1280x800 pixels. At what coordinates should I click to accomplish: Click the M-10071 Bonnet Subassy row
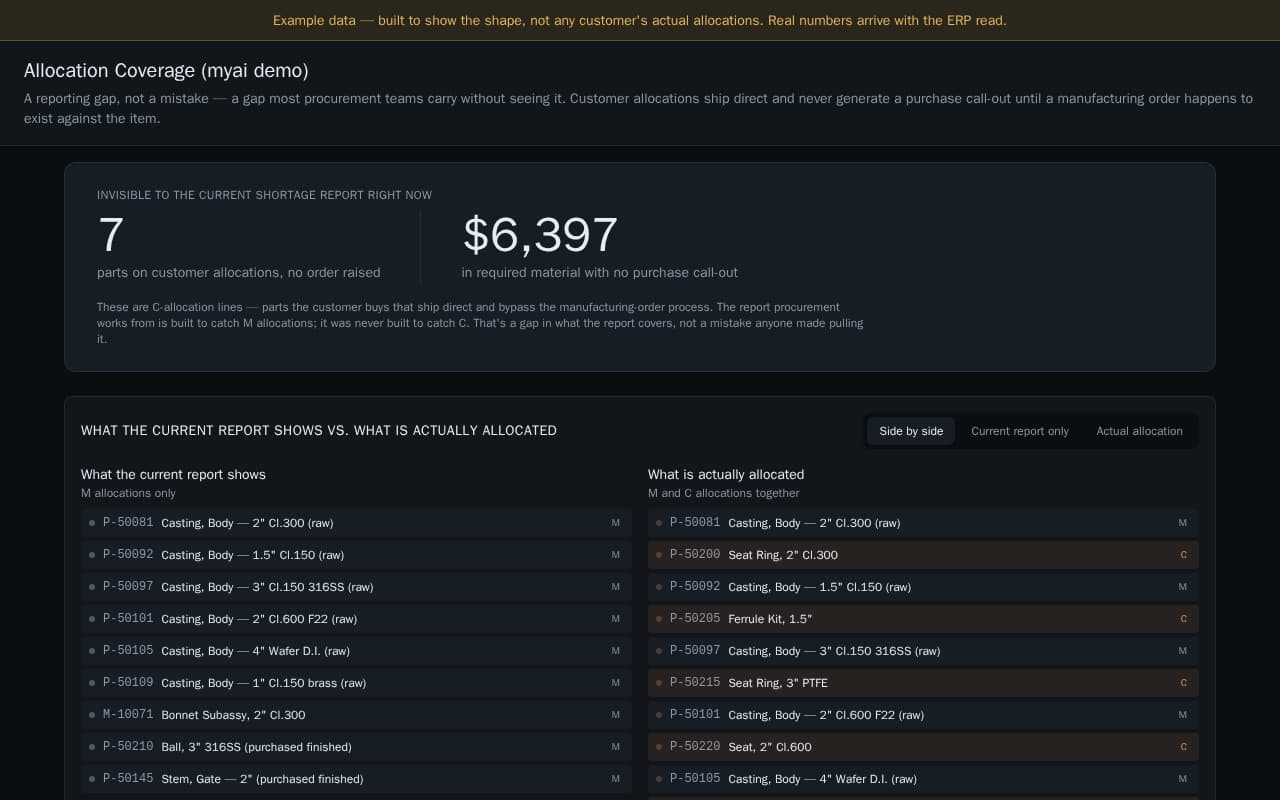(356, 715)
